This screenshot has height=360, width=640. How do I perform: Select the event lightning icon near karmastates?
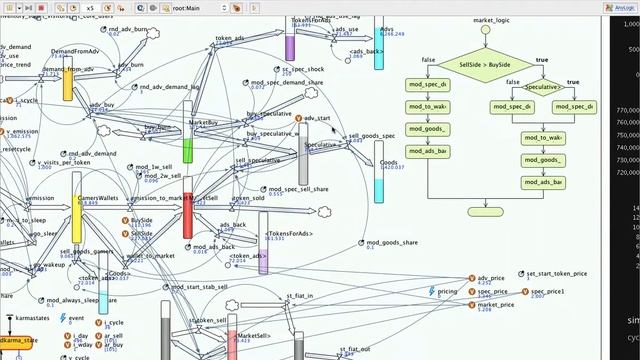[x=63, y=318]
